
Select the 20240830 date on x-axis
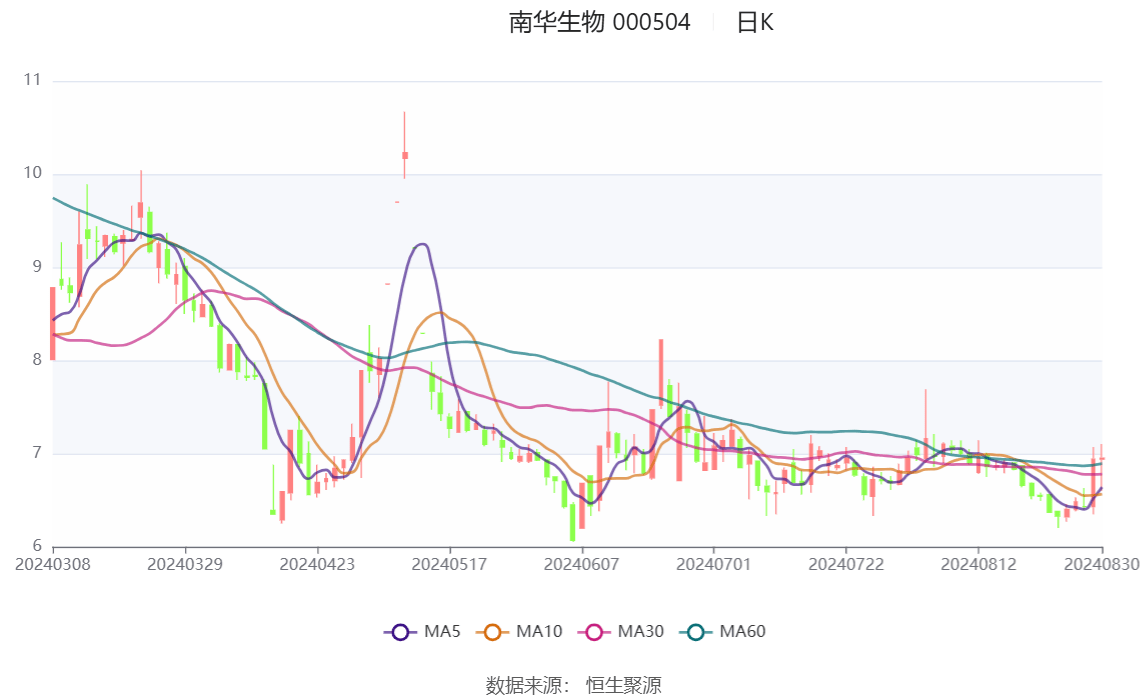(x=1102, y=565)
